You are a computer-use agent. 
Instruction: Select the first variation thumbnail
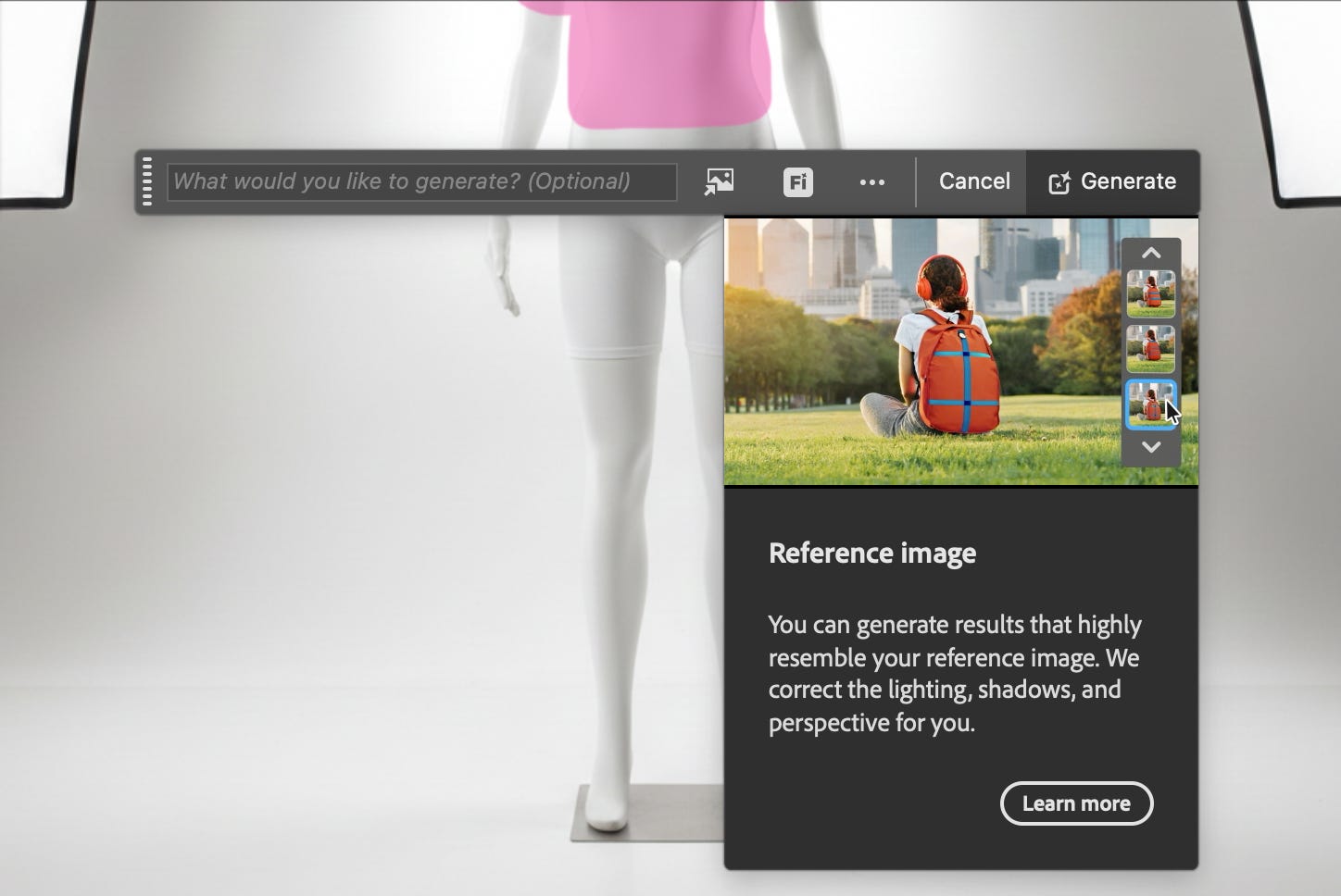(x=1151, y=294)
